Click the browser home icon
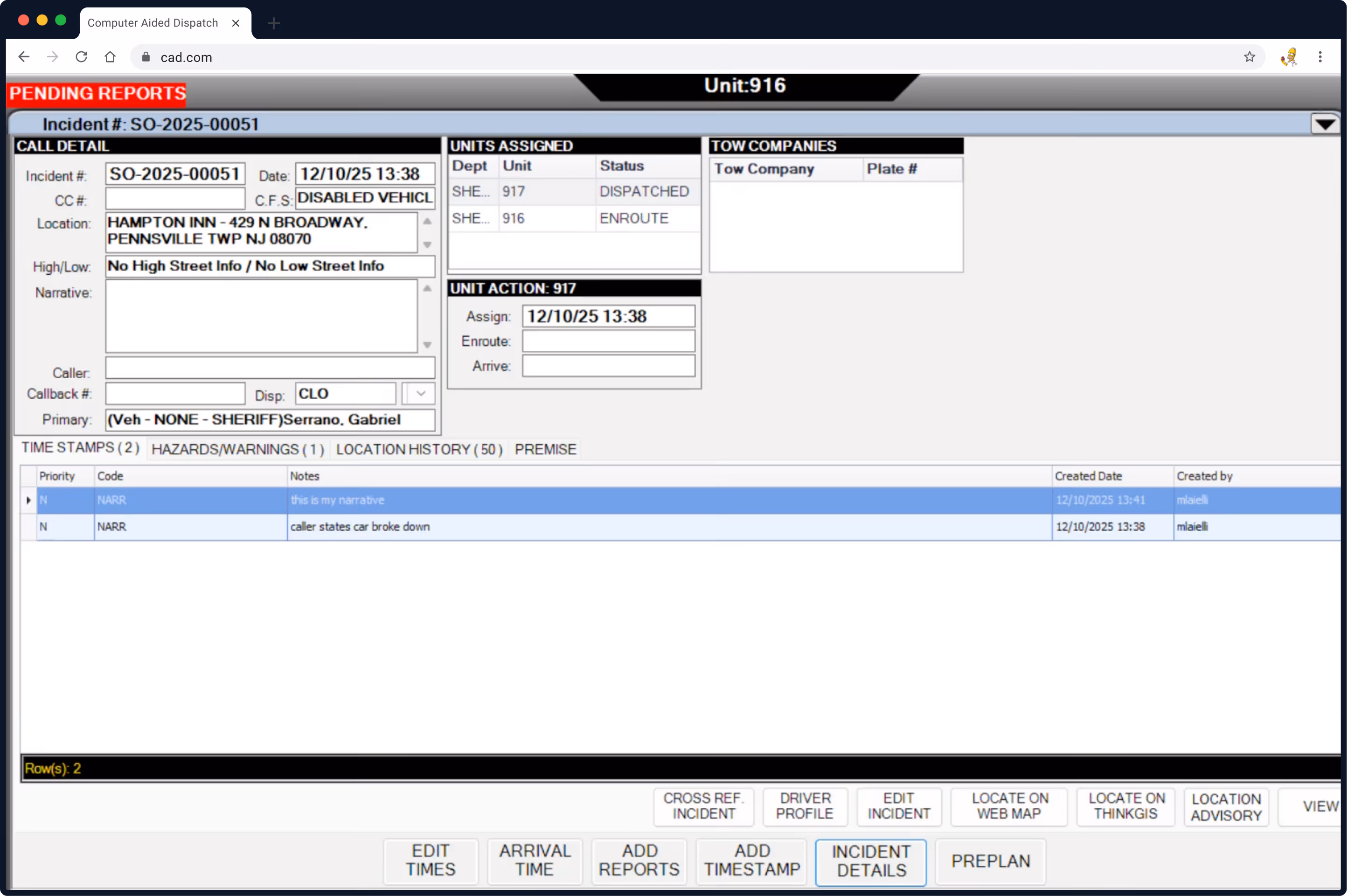Image resolution: width=1347 pixels, height=896 pixels. point(110,56)
